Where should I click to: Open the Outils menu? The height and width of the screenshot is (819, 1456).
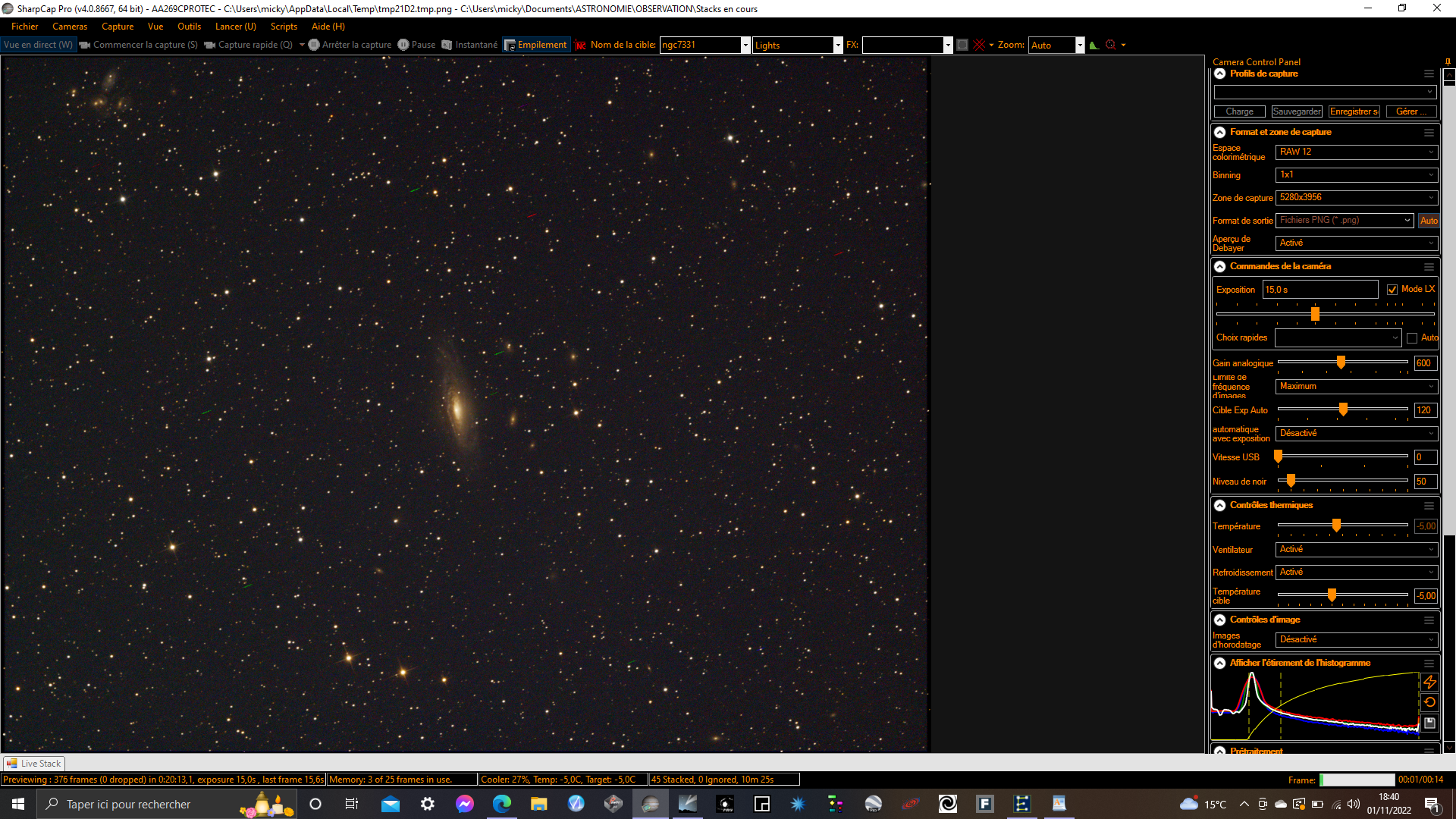pos(190,27)
